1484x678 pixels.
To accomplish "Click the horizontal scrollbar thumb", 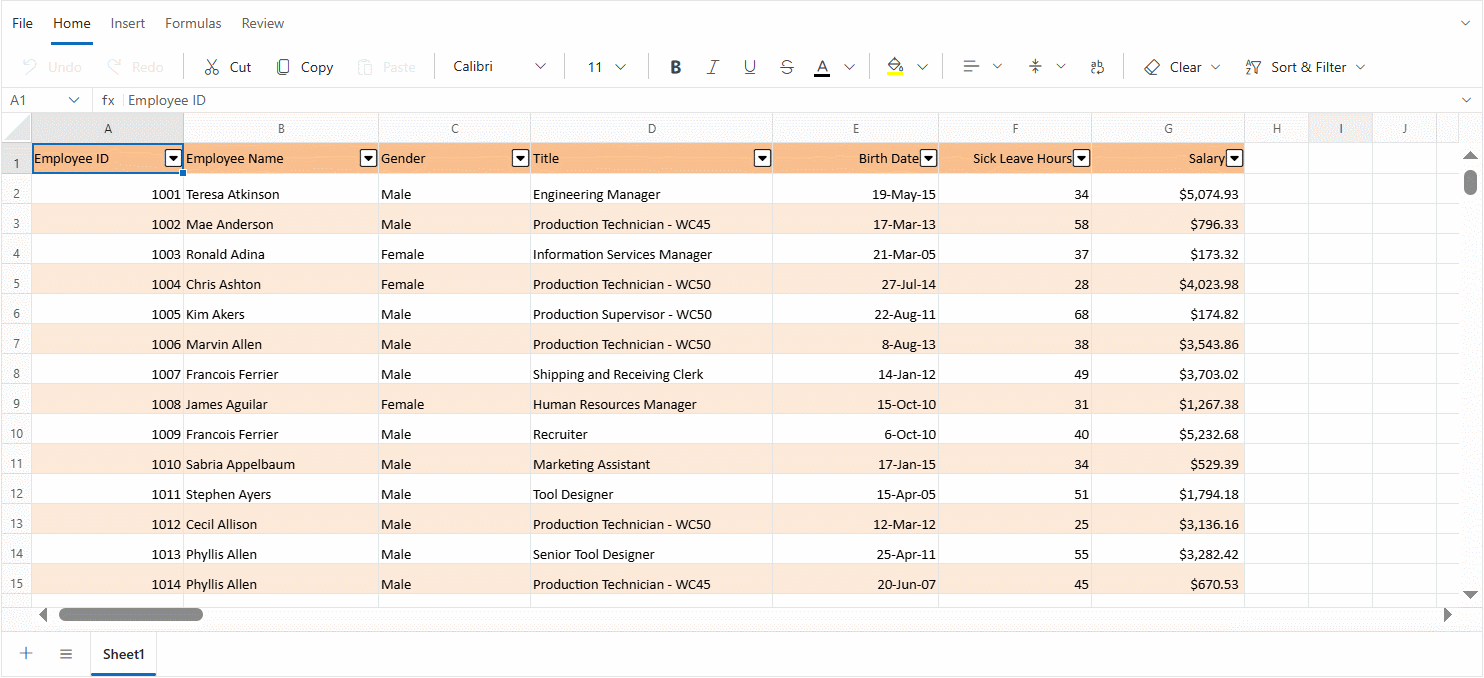I will tap(131, 614).
